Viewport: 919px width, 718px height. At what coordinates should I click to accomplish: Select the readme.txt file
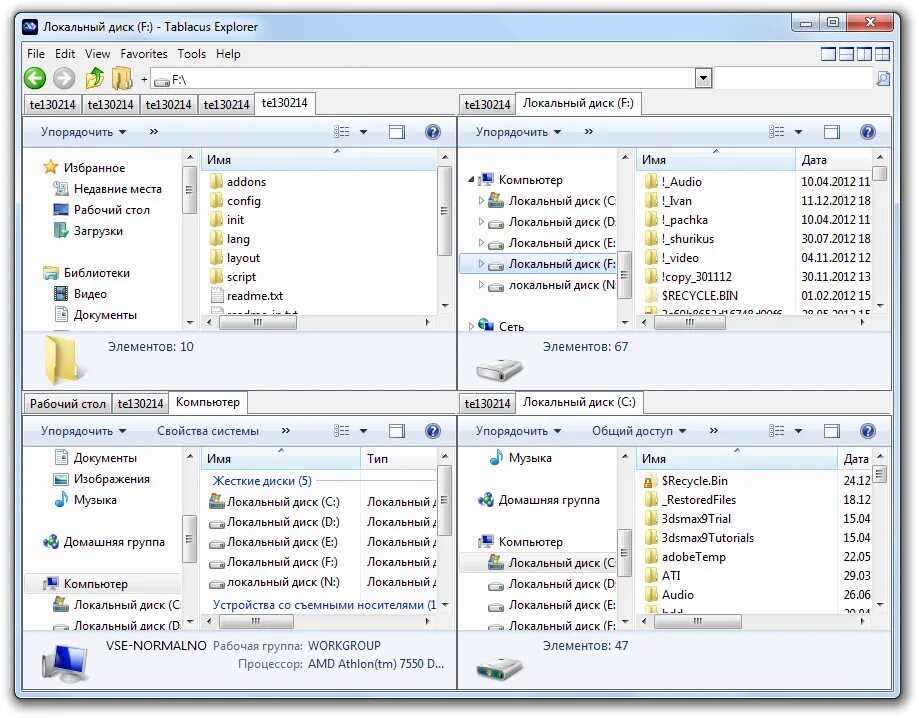(254, 295)
